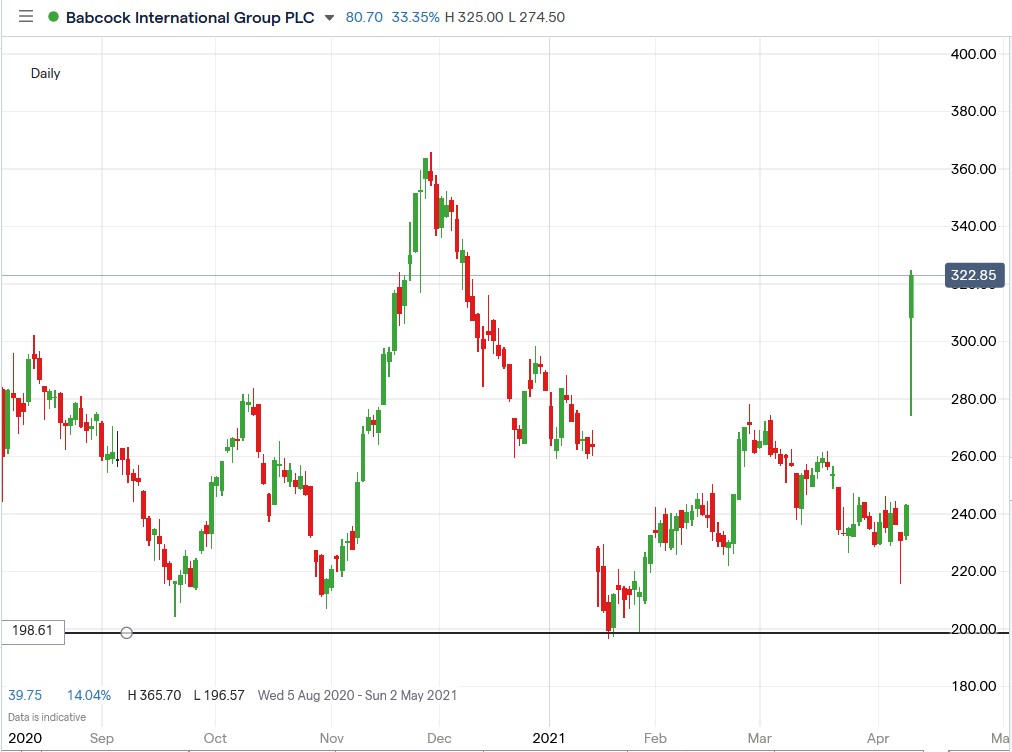Click the 198.61 price level label
Screen dimensions: 1012x752
[x=30, y=630]
